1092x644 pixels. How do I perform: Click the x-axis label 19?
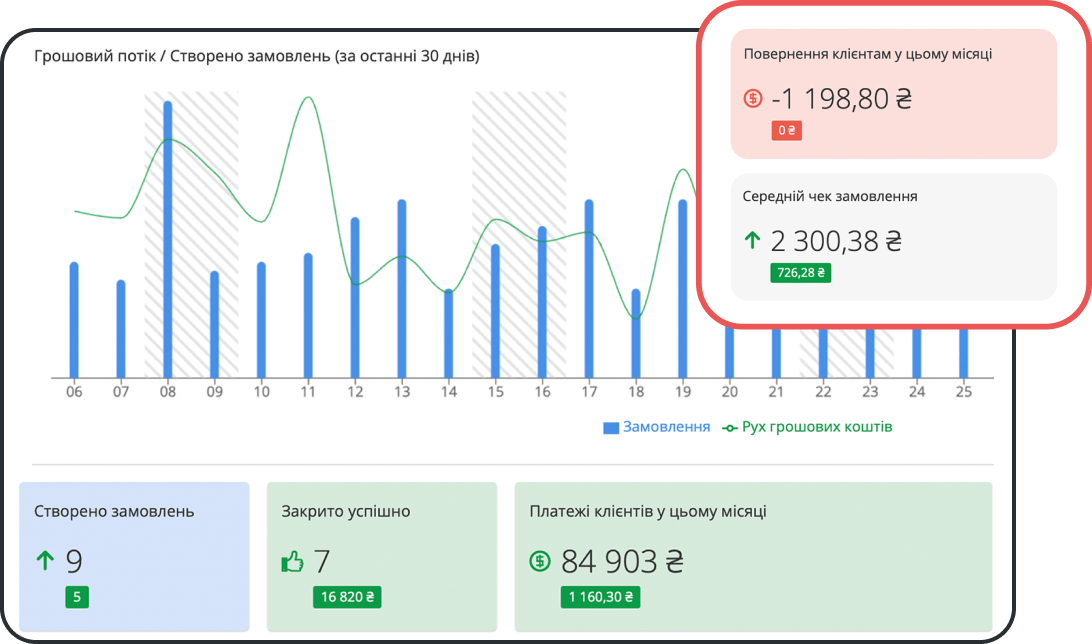682,392
